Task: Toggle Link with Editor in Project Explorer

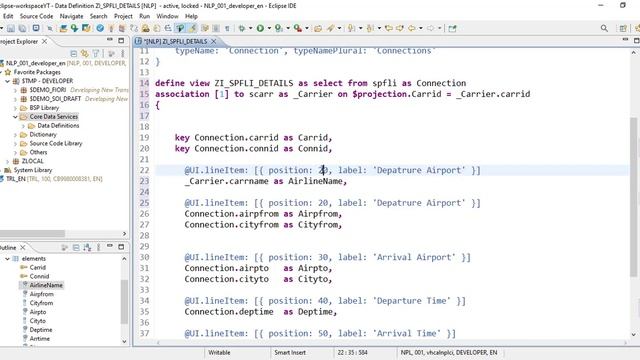Action: pyautogui.click(x=84, y=53)
